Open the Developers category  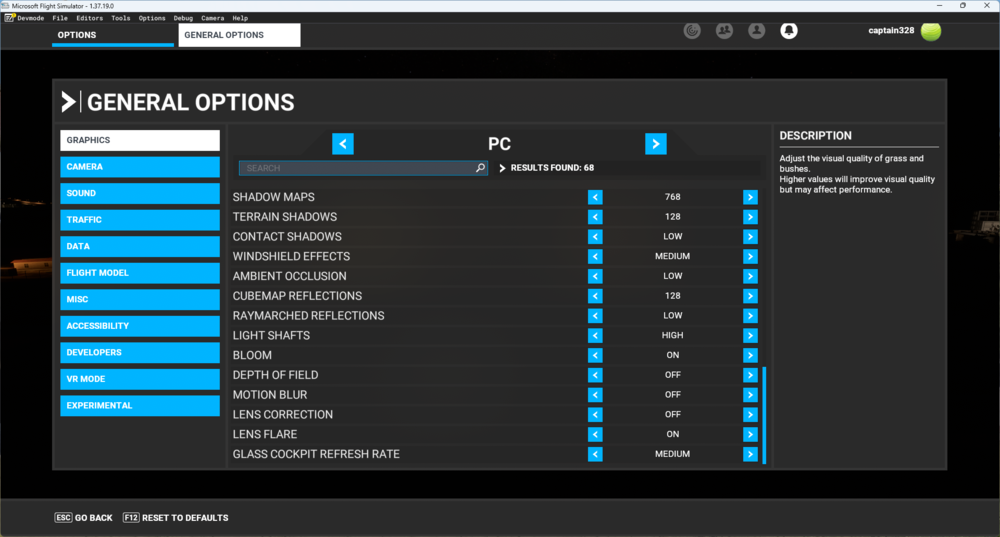(140, 353)
